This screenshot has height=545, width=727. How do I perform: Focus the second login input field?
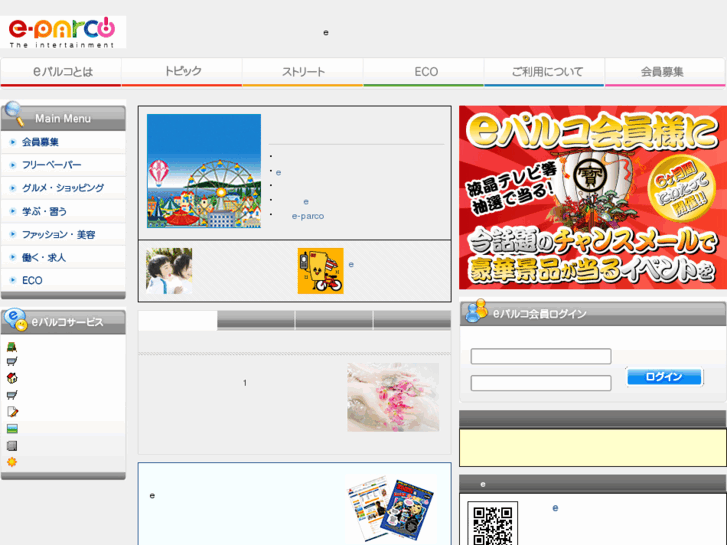(x=541, y=383)
